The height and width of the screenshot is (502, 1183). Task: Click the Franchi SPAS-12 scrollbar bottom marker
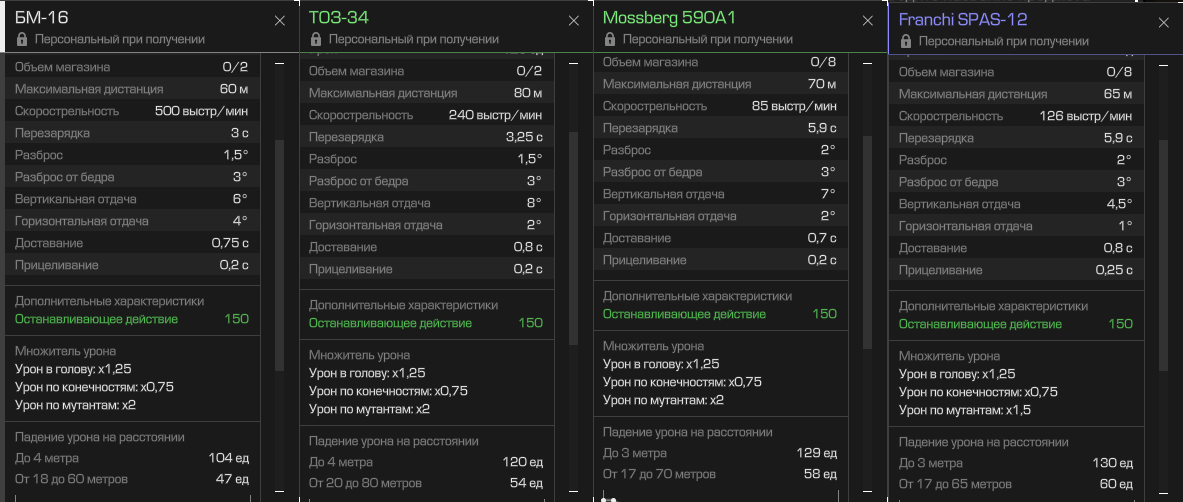click(x=1163, y=491)
